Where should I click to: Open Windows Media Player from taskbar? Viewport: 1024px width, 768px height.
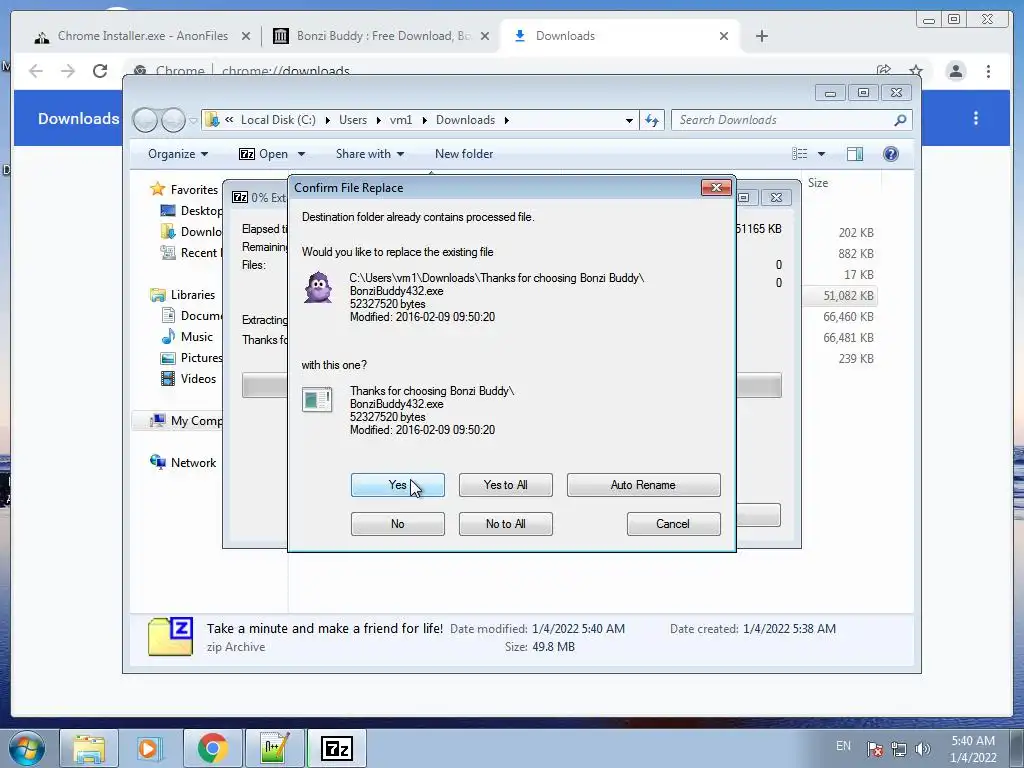click(x=150, y=748)
